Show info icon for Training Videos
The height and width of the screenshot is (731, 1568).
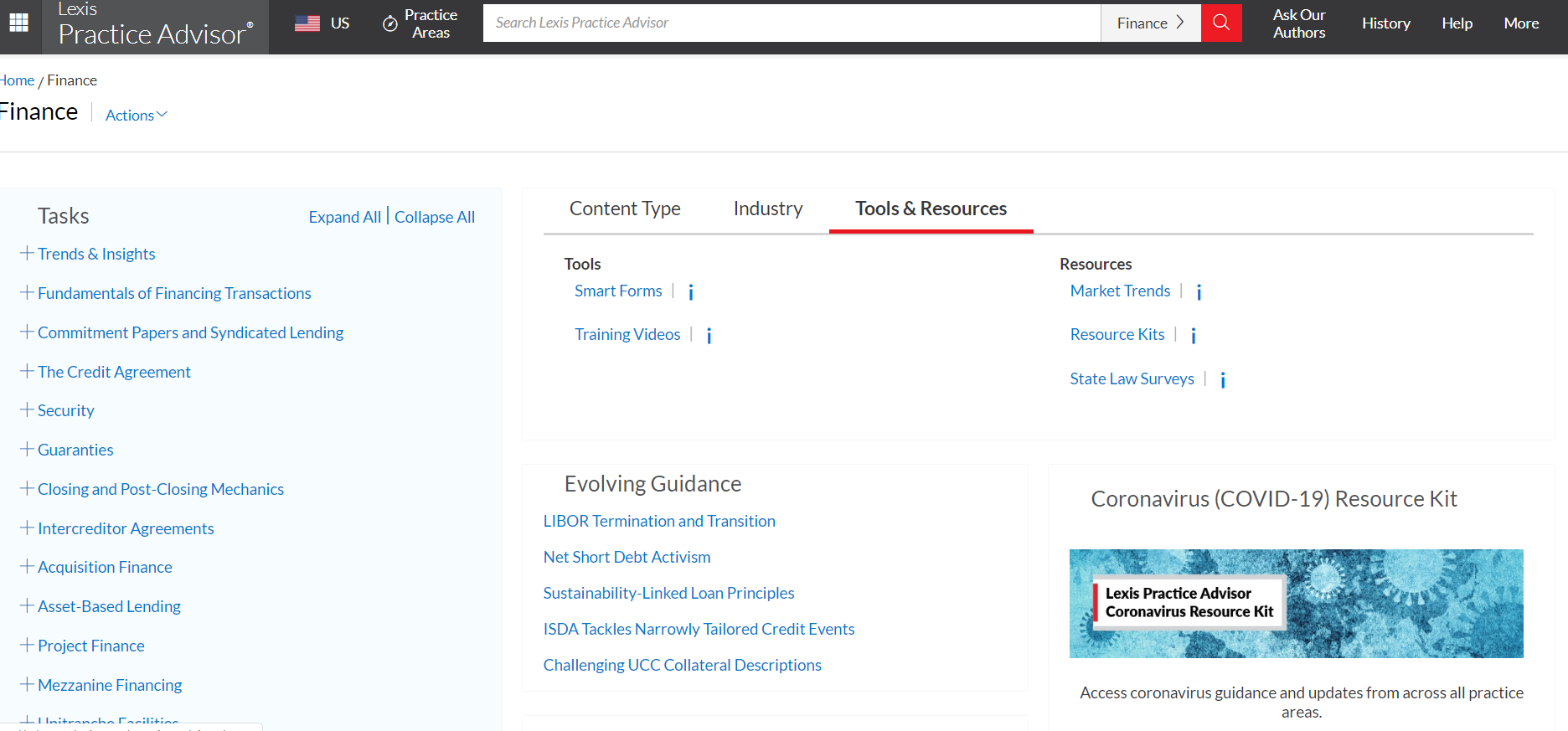tap(709, 335)
